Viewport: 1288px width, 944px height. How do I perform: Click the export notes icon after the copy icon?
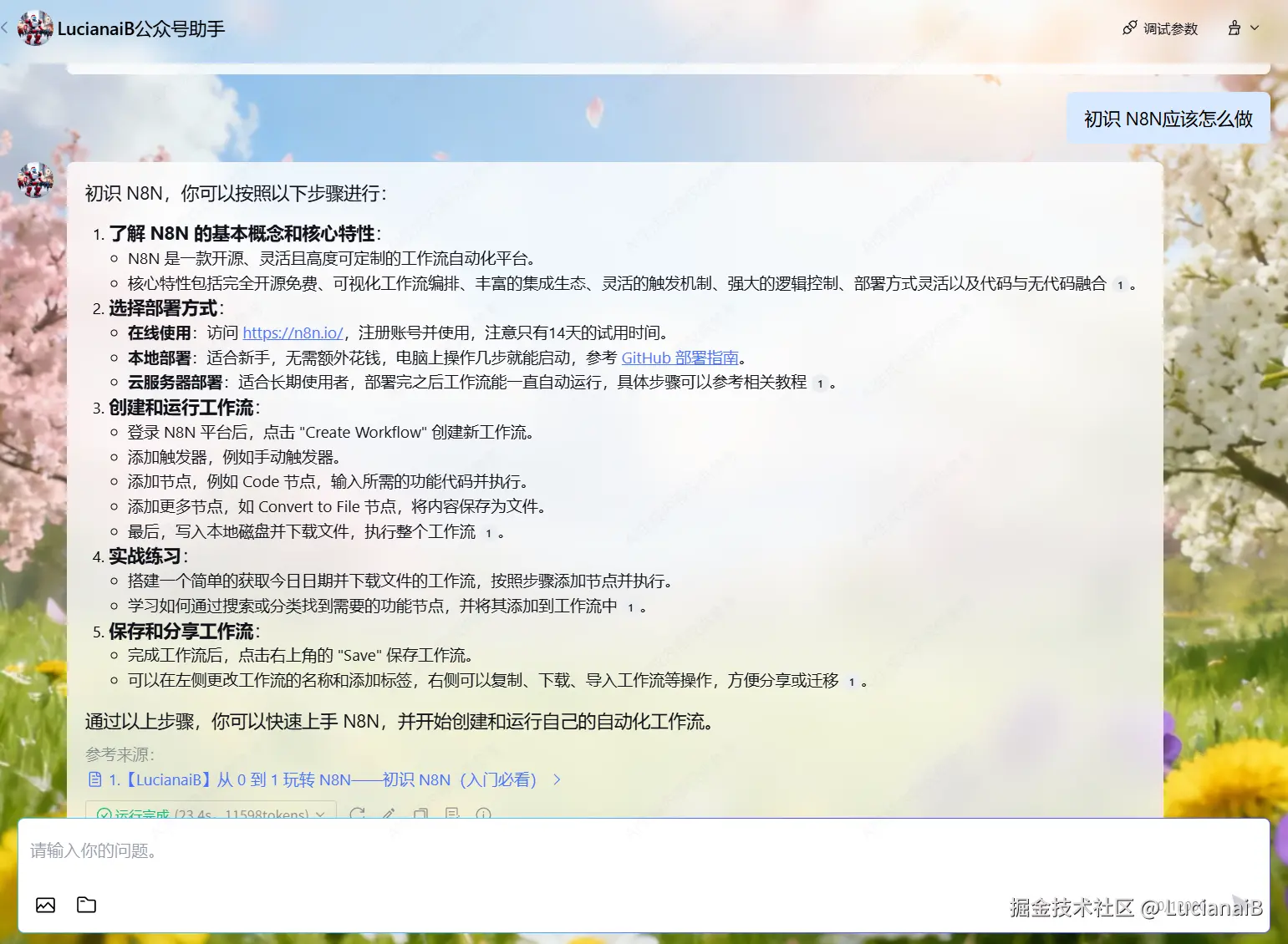452,815
